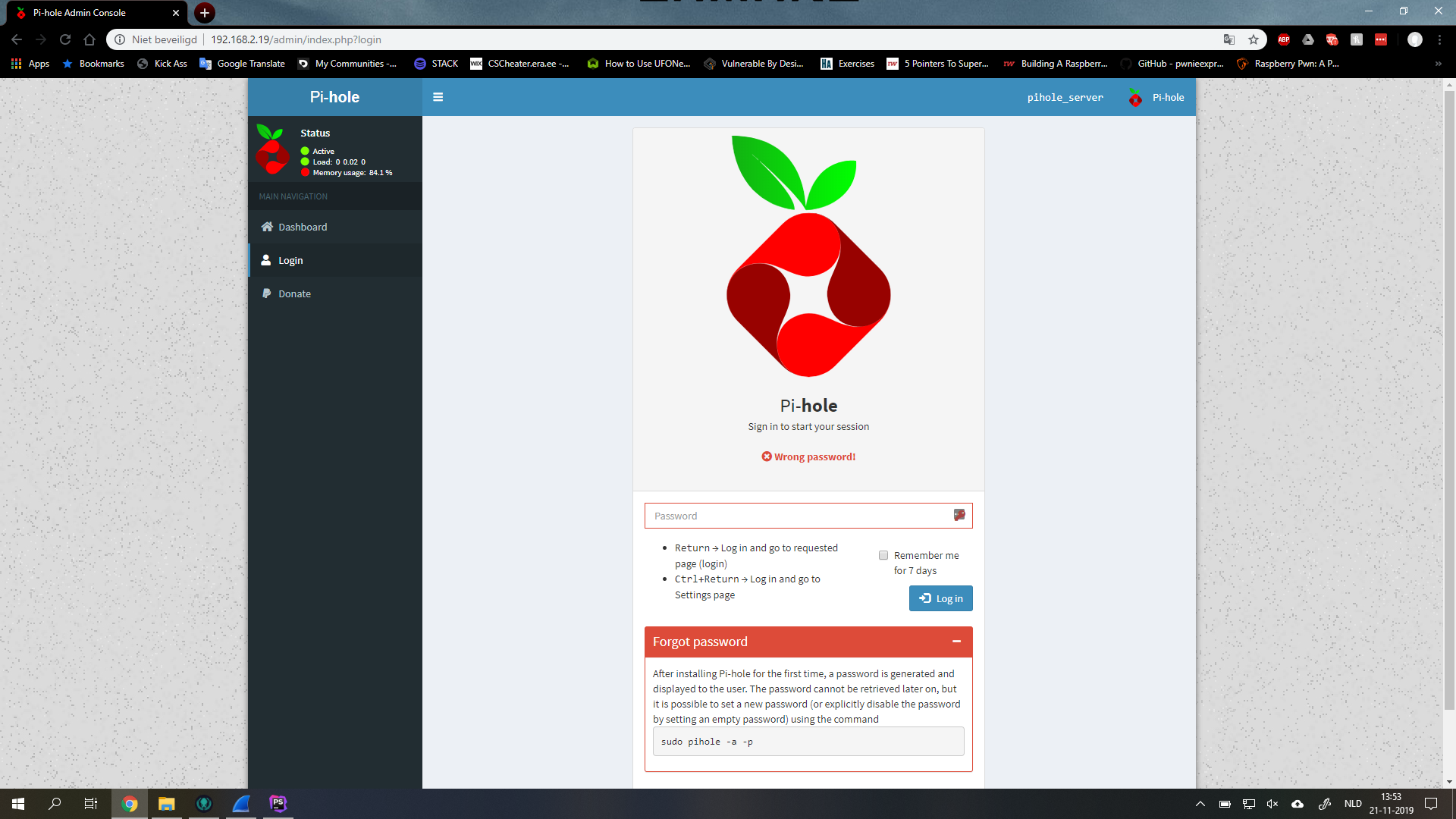Open Chrome from the Windows taskbar
The image size is (1456, 819).
click(x=130, y=804)
